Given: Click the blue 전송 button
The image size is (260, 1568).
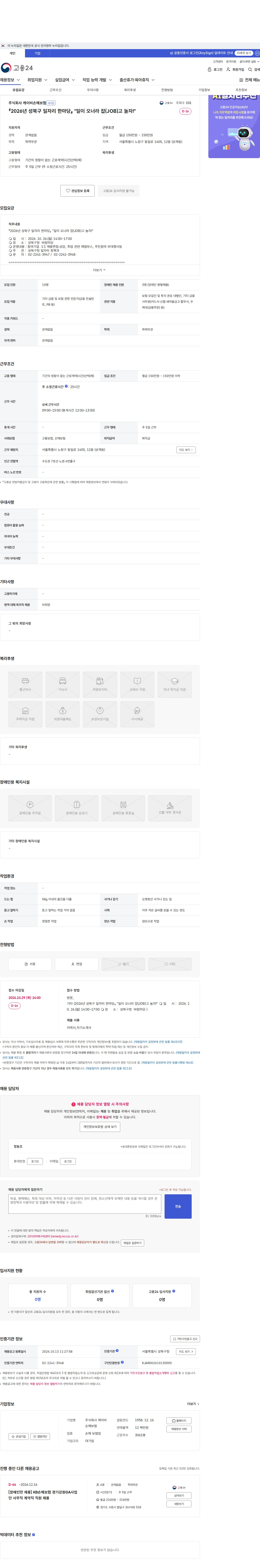Looking at the screenshot, I should (x=178, y=1206).
